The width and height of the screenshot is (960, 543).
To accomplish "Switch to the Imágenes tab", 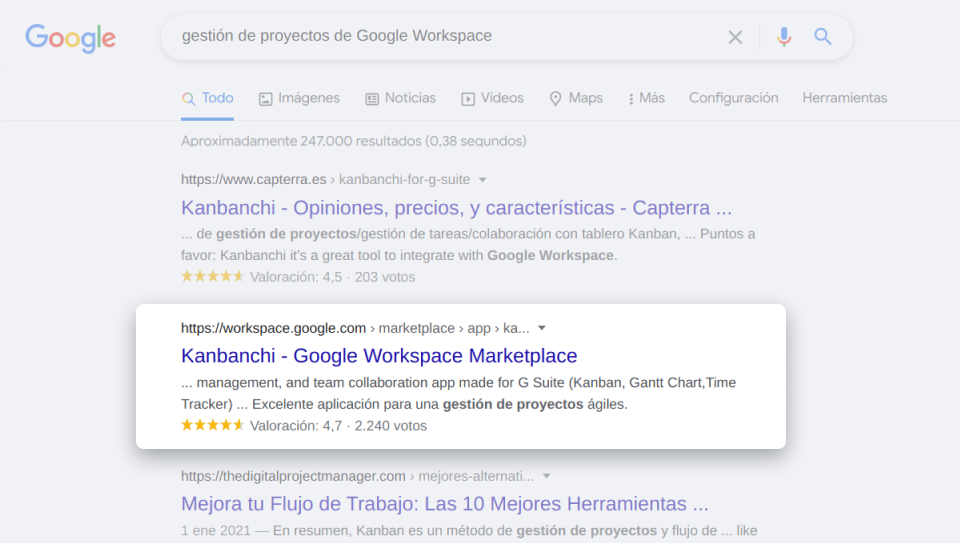I will [299, 98].
